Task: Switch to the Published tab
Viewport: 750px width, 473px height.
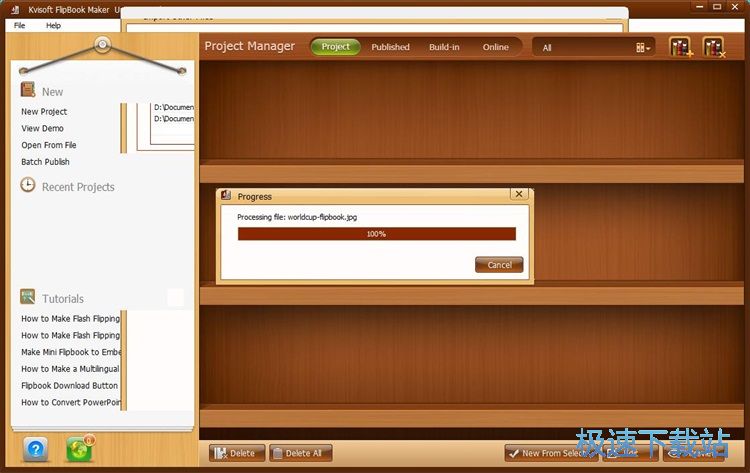Action: [390, 47]
